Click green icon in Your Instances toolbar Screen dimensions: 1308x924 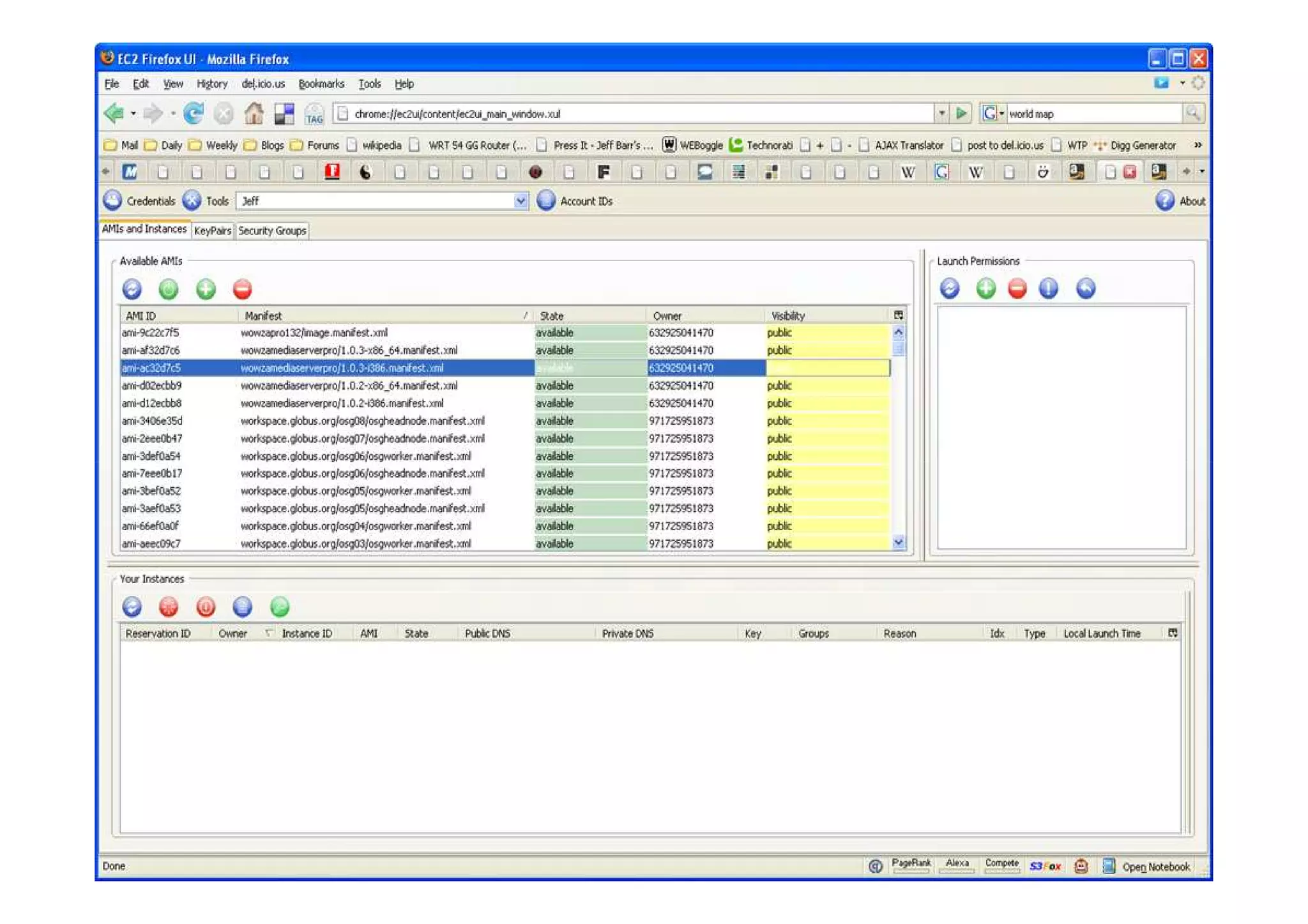[279, 607]
